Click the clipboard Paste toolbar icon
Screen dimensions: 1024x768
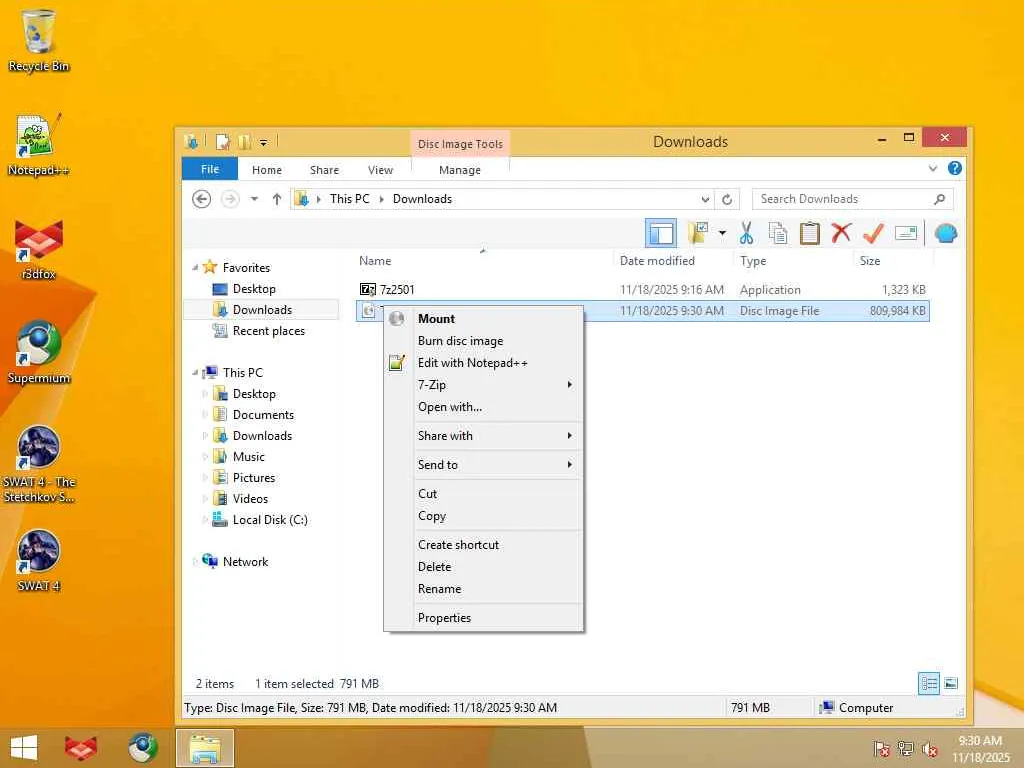coord(810,233)
